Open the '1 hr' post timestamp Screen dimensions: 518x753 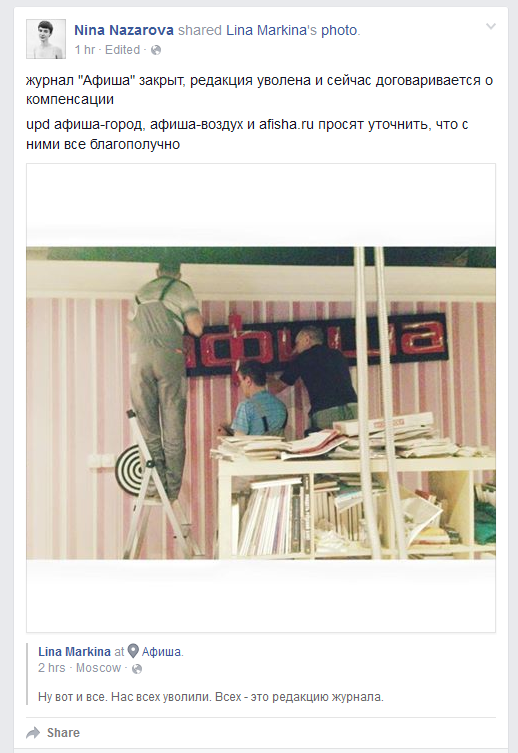tap(84, 50)
